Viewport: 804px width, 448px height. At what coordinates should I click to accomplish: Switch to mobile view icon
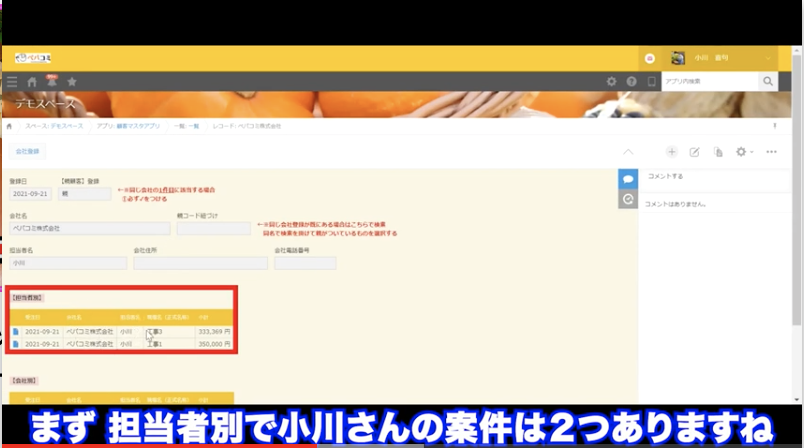(651, 82)
